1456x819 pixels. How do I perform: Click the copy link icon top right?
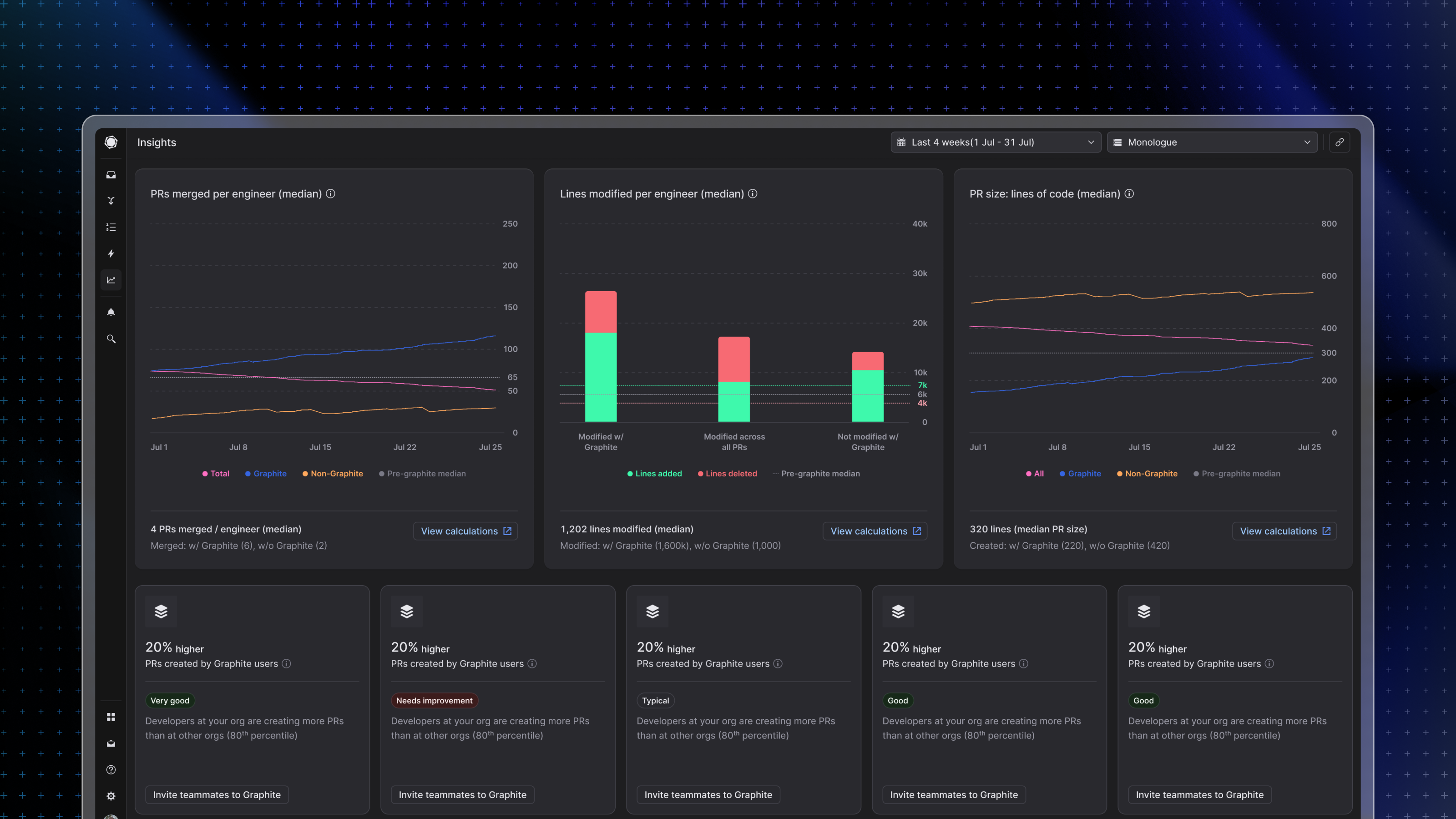[1340, 142]
